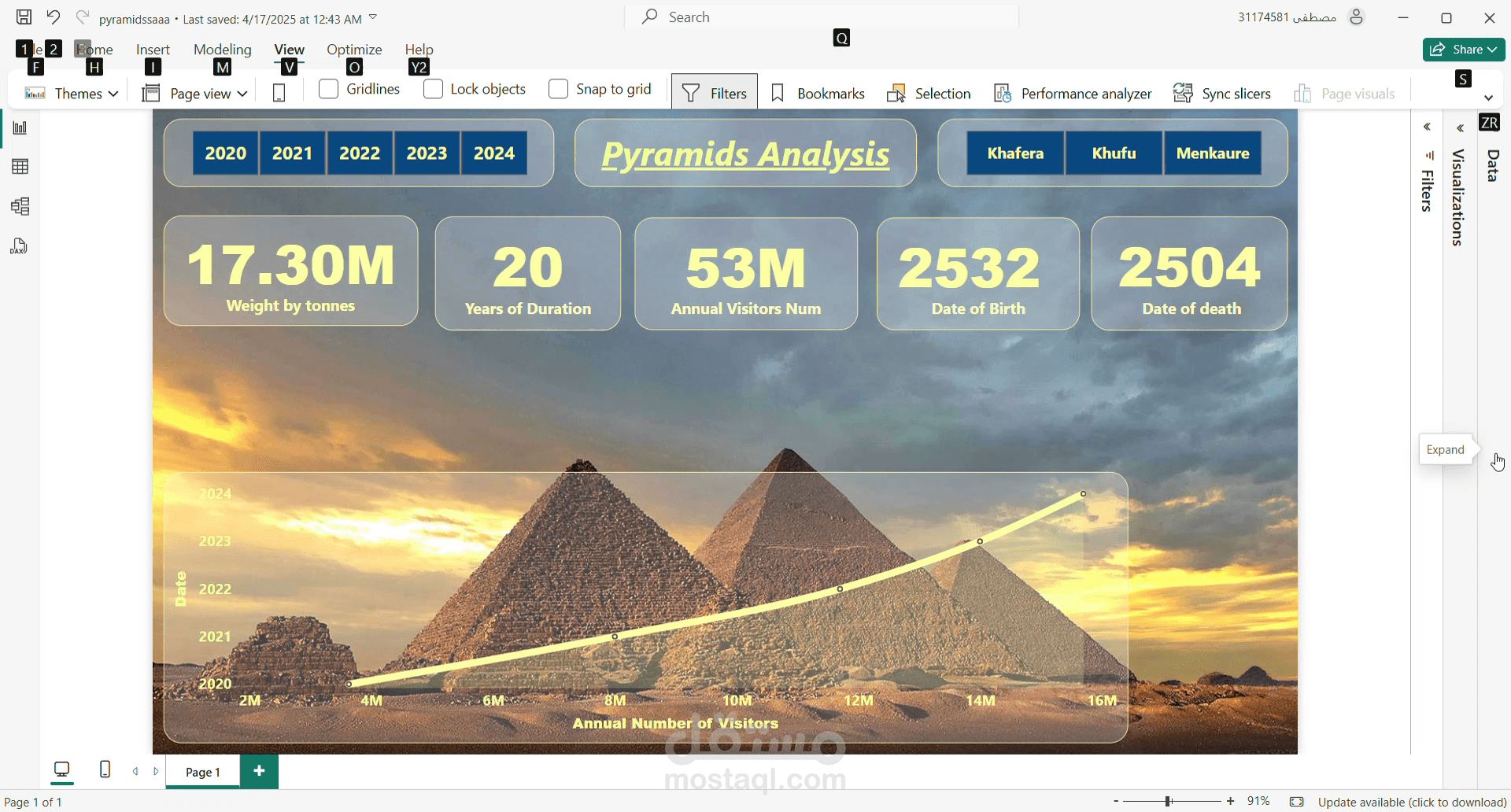Click the 2532 Date of Birth card
This screenshot has width=1511, height=812.
[x=978, y=273]
